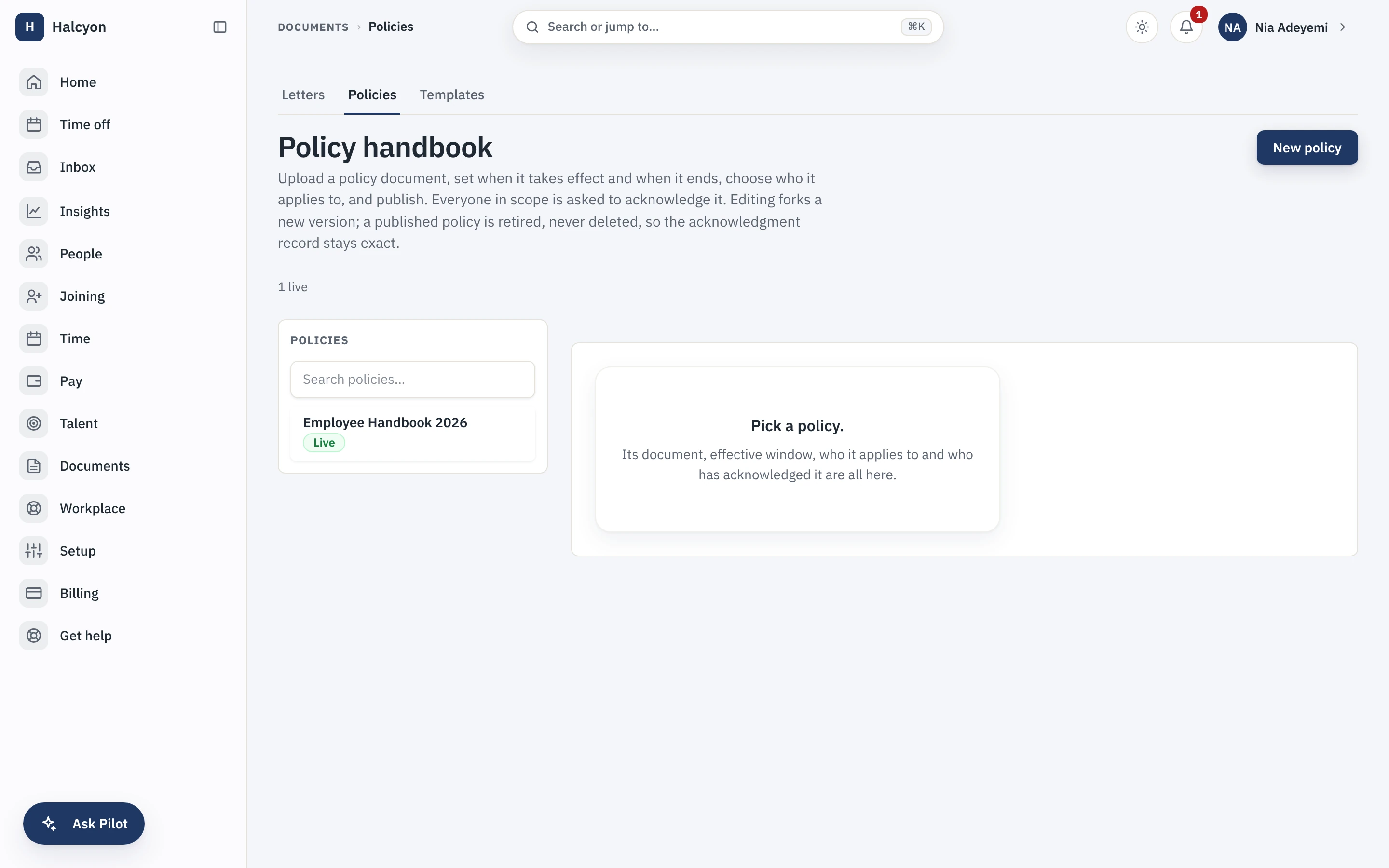Image resolution: width=1389 pixels, height=868 pixels.
Task: Click the Nia Adeyemi user name
Action: (1292, 27)
